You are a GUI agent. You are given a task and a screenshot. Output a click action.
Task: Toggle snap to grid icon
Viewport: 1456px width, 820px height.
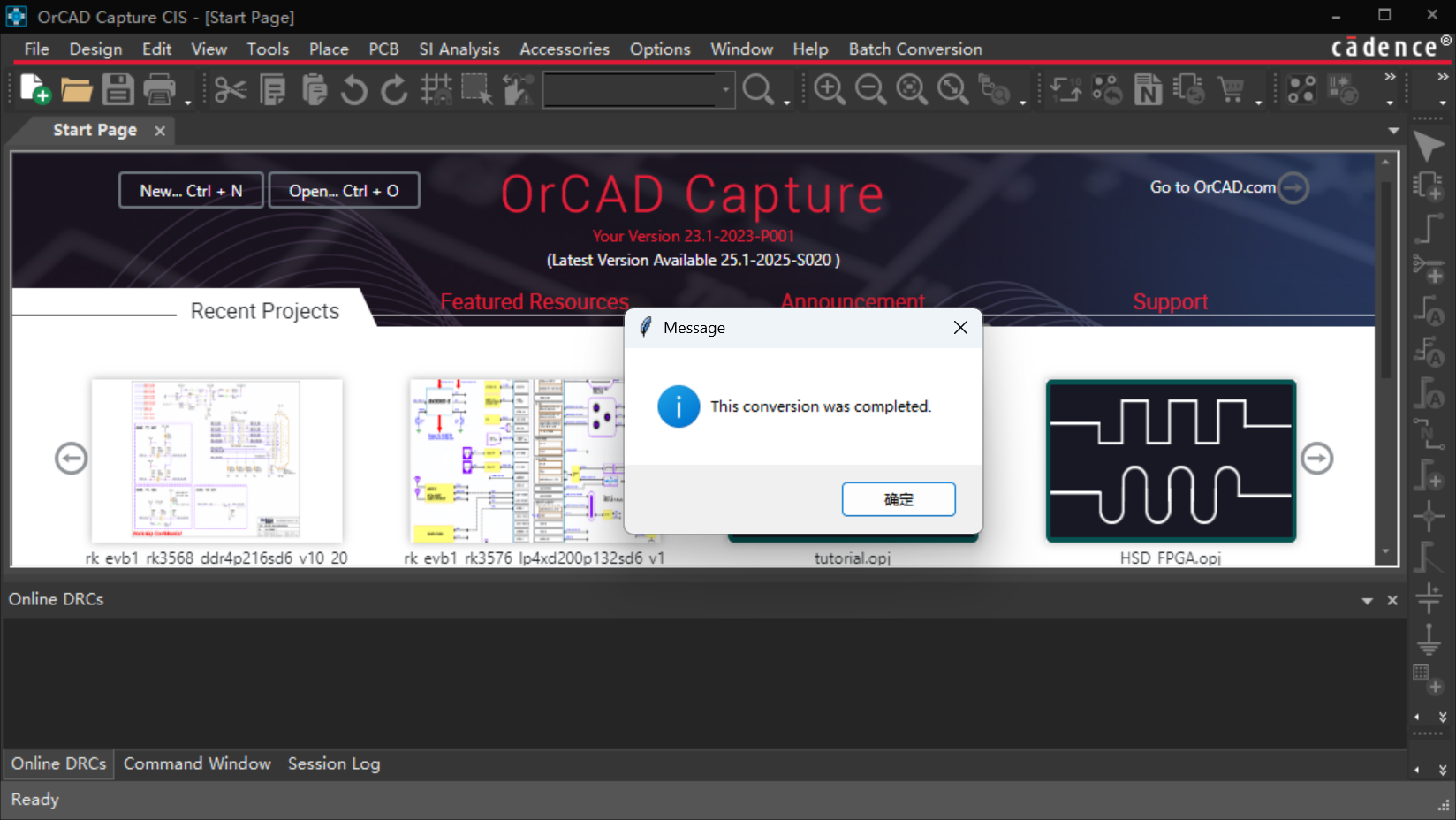tap(436, 89)
